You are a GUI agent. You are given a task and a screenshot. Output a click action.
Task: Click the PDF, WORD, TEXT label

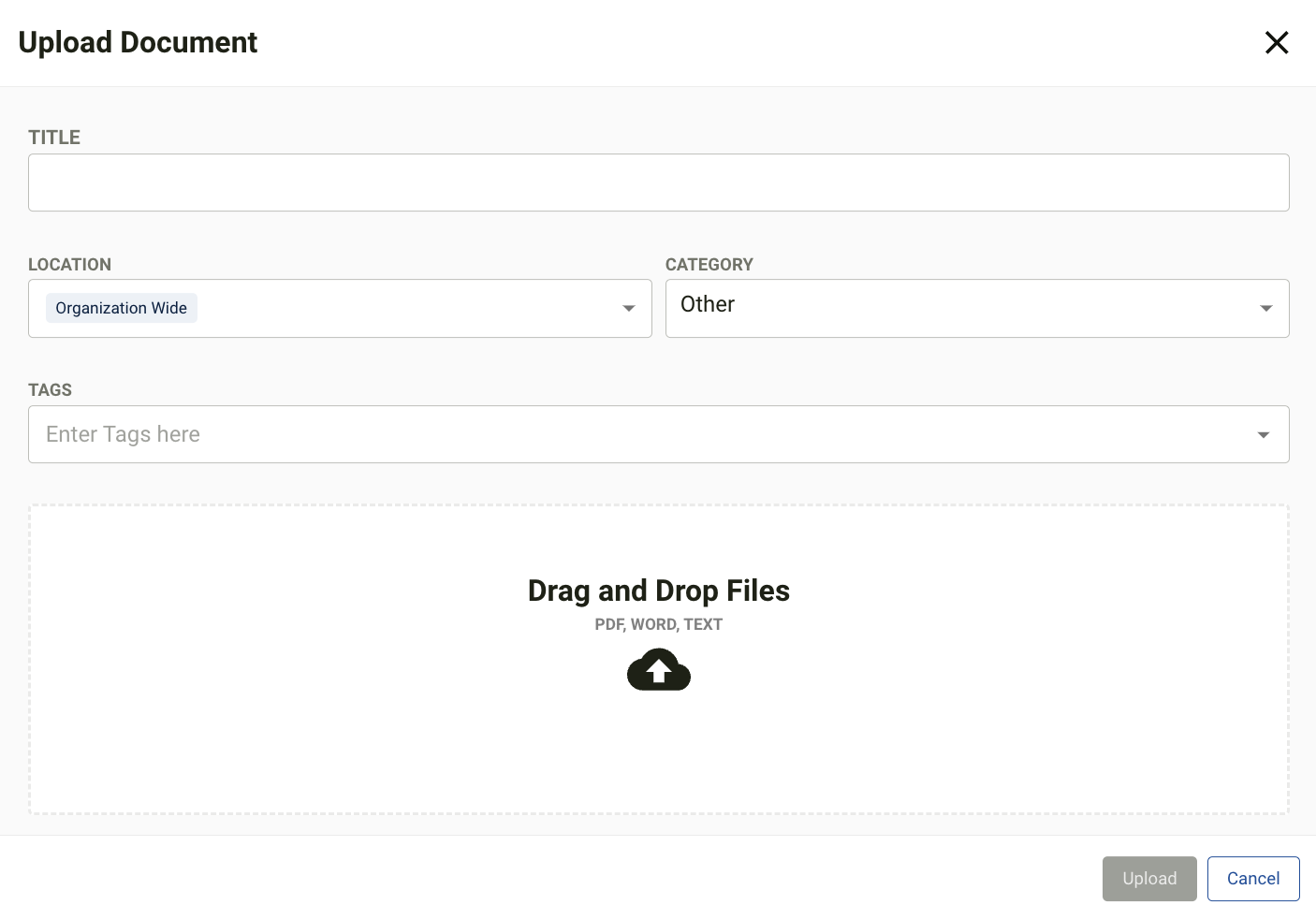point(659,624)
